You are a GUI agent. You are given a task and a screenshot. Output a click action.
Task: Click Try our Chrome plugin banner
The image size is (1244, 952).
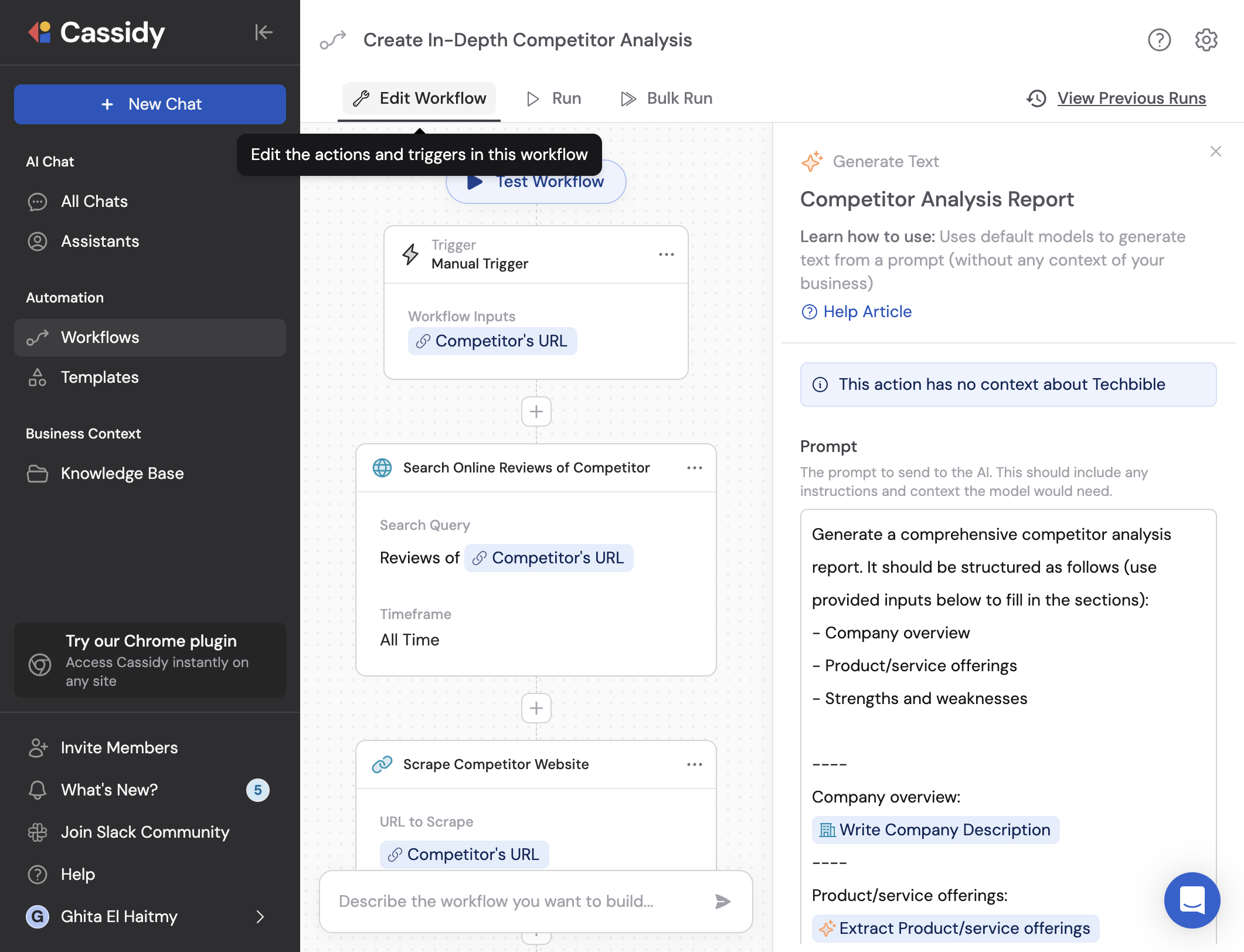coord(150,660)
